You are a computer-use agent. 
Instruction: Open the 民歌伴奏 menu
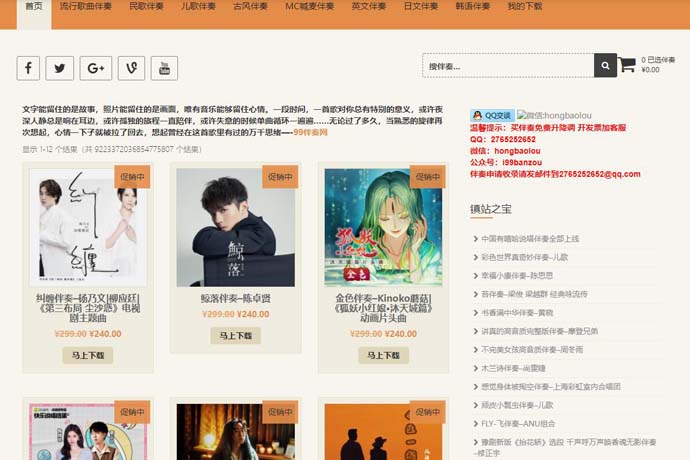click(146, 6)
